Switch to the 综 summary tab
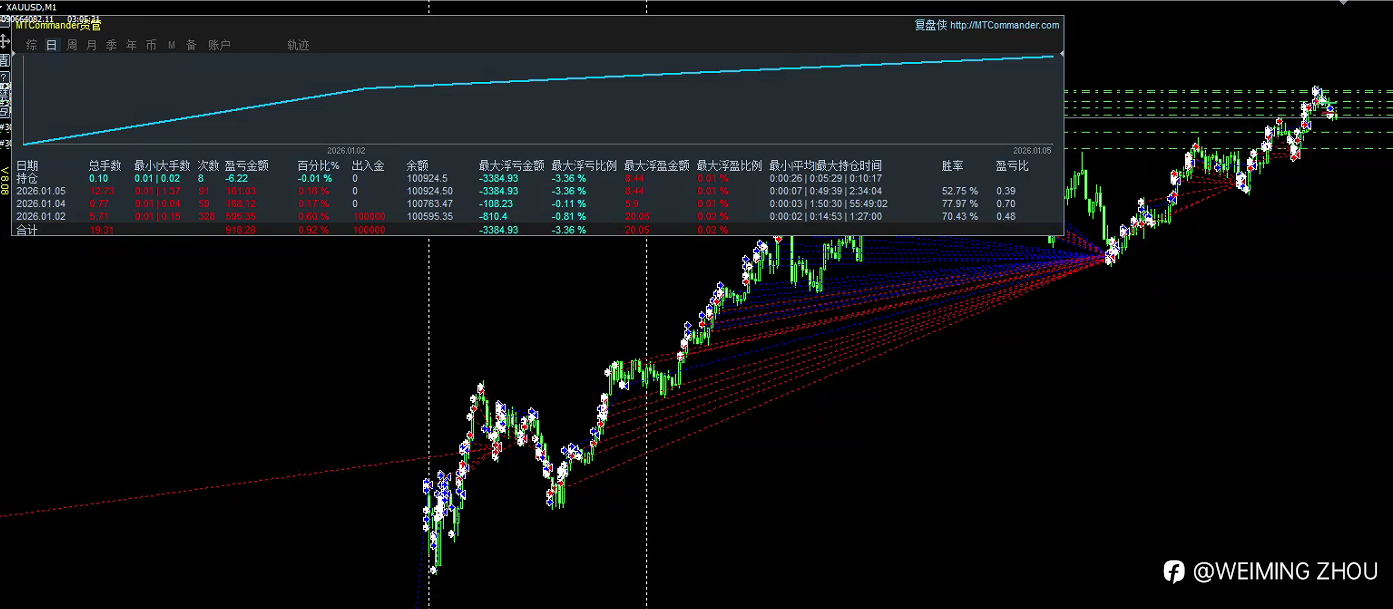Image resolution: width=1393 pixels, height=609 pixels. pyautogui.click(x=32, y=45)
